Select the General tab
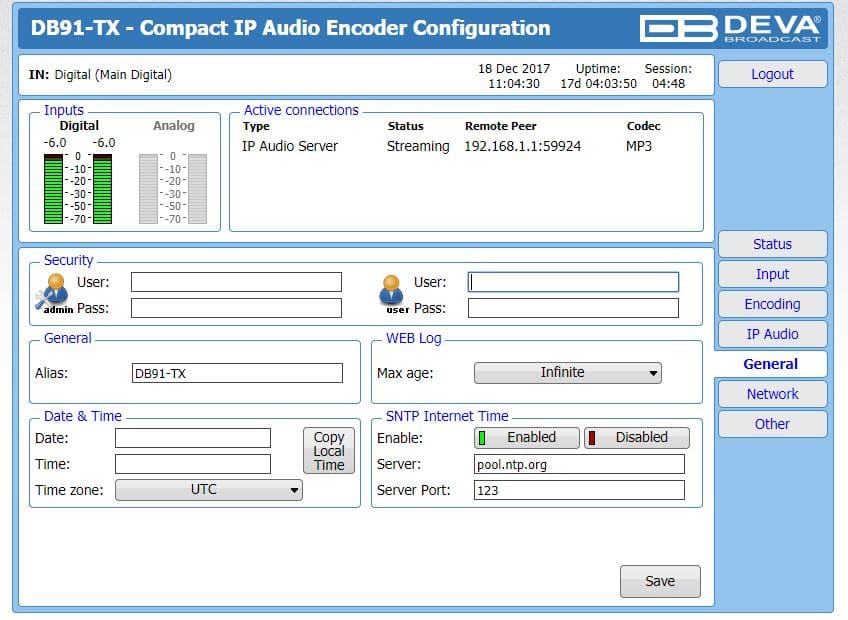 click(x=771, y=364)
